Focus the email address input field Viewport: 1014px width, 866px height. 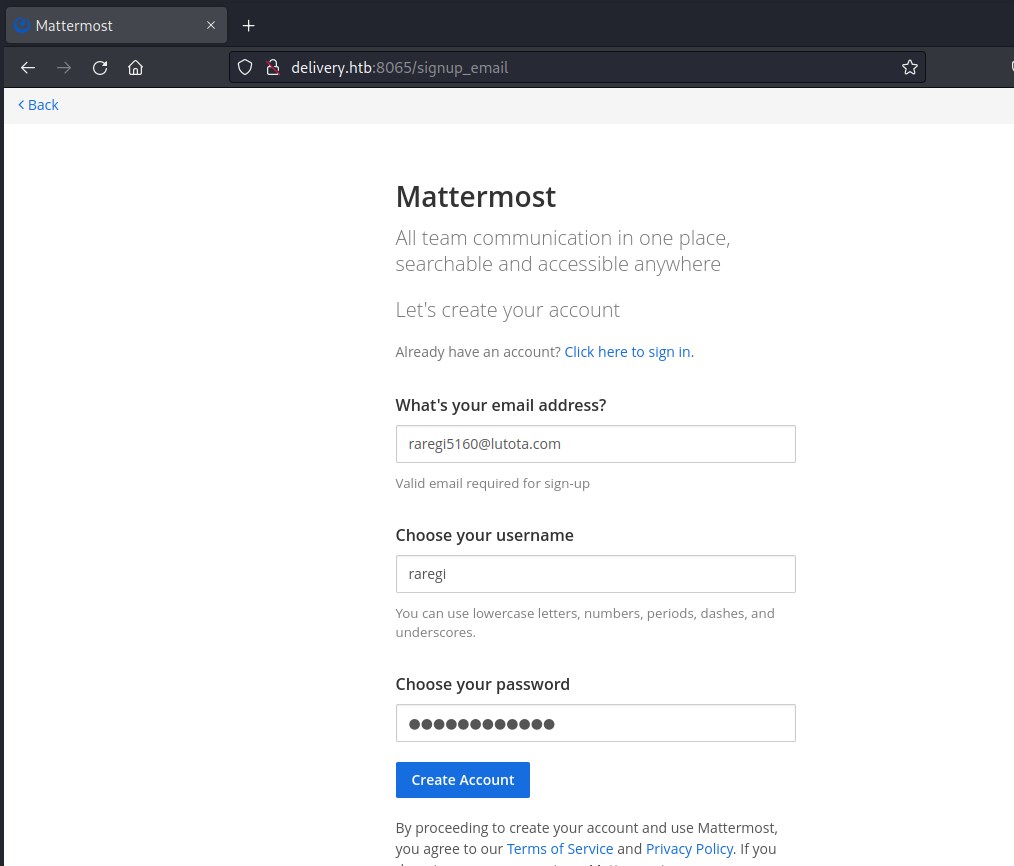pos(595,444)
